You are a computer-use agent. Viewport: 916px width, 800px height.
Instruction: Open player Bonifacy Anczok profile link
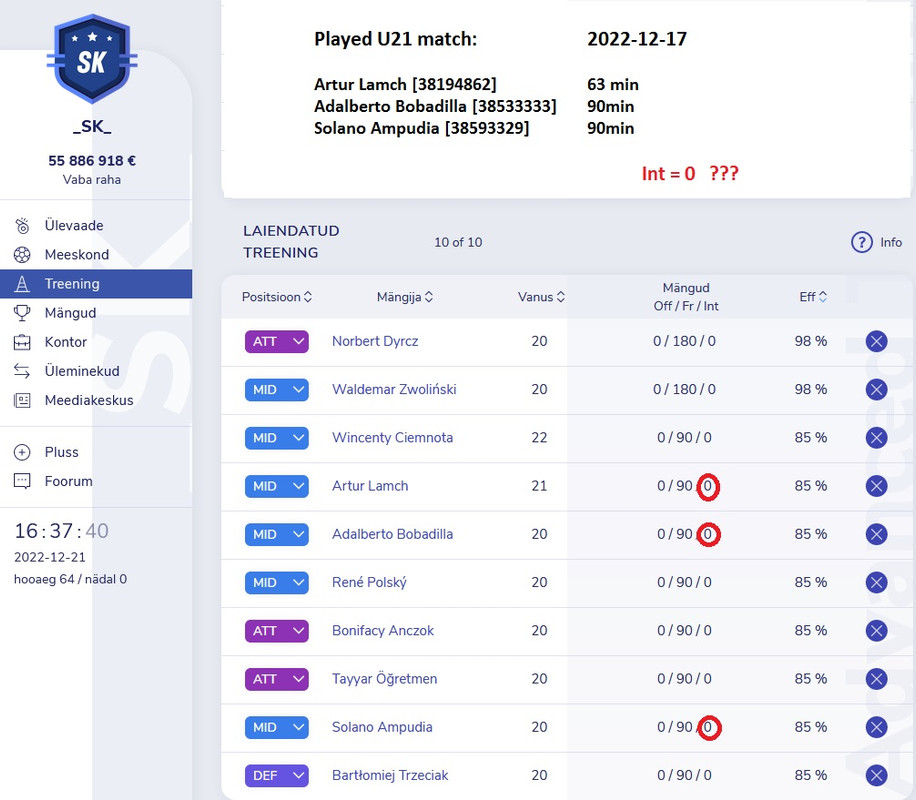[383, 631]
